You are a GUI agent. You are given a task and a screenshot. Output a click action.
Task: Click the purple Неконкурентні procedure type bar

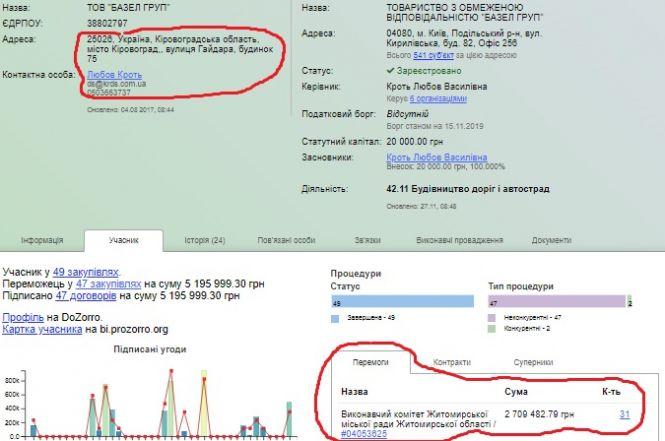(x=555, y=301)
